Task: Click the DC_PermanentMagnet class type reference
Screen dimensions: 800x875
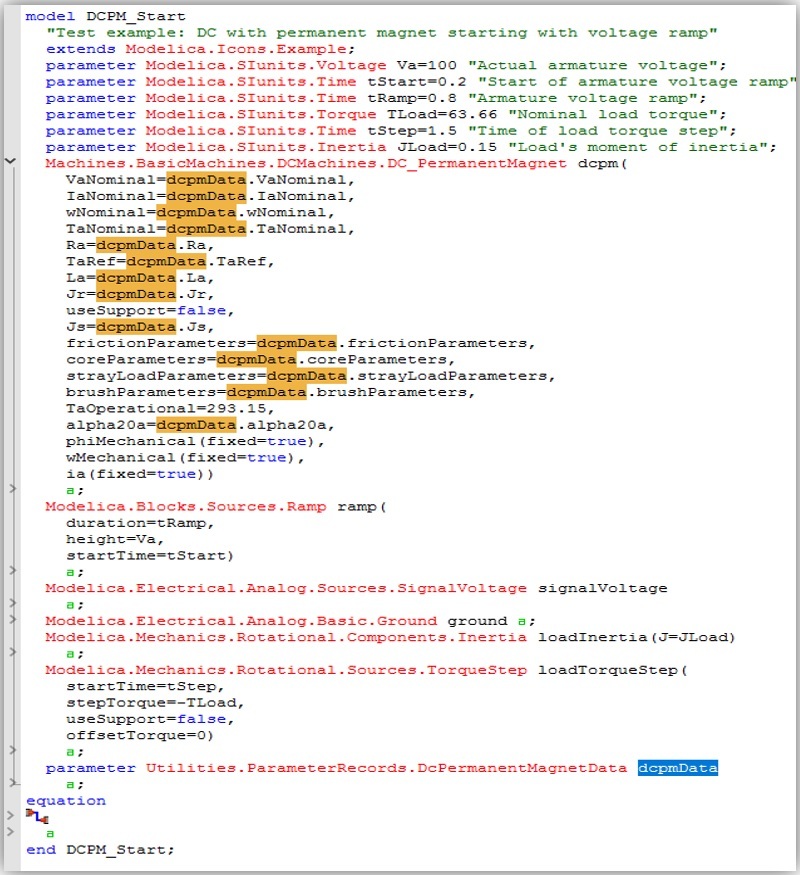Action: [x=306, y=164]
